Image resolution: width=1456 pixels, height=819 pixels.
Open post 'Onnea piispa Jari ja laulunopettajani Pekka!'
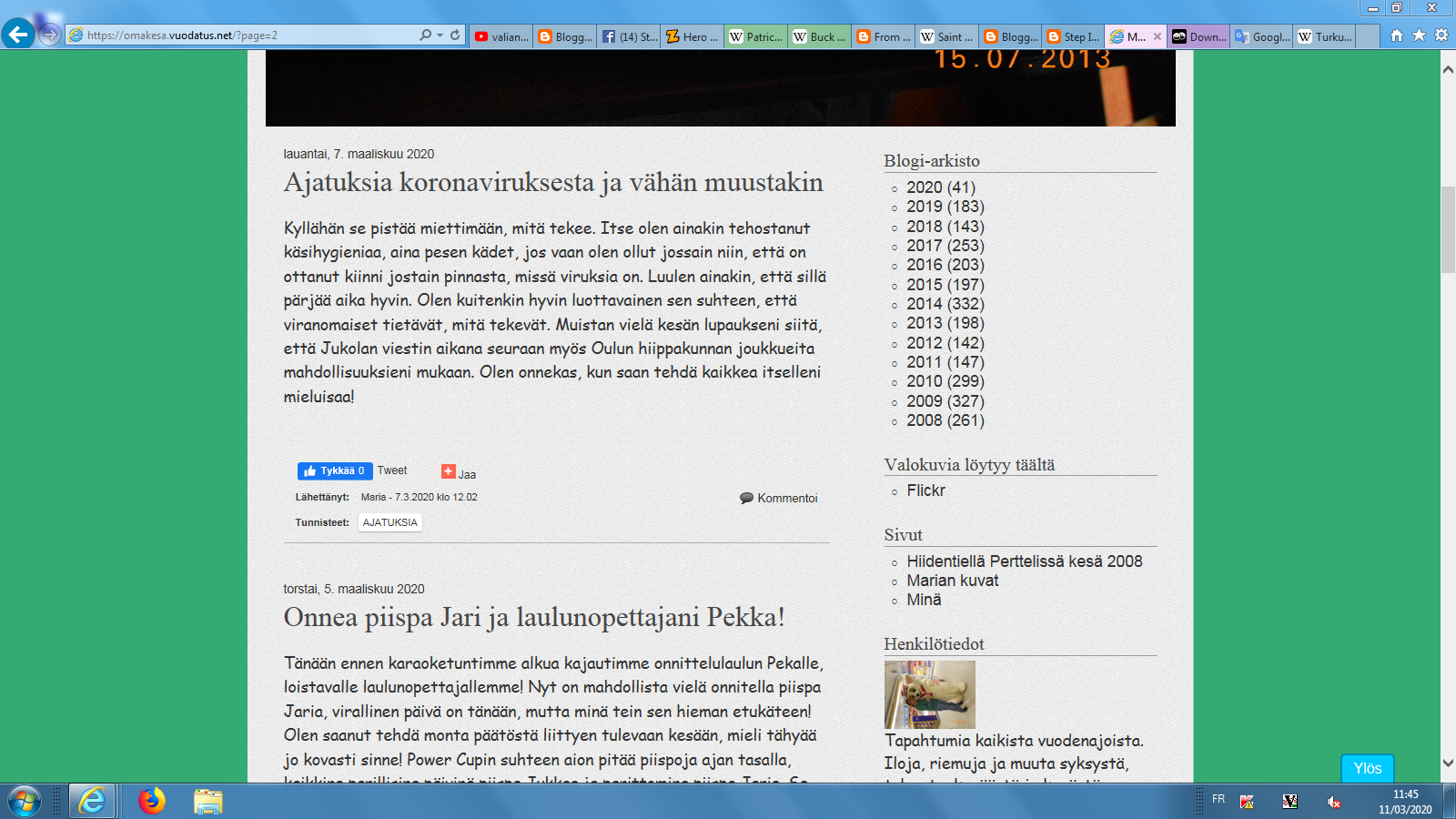pos(534,617)
